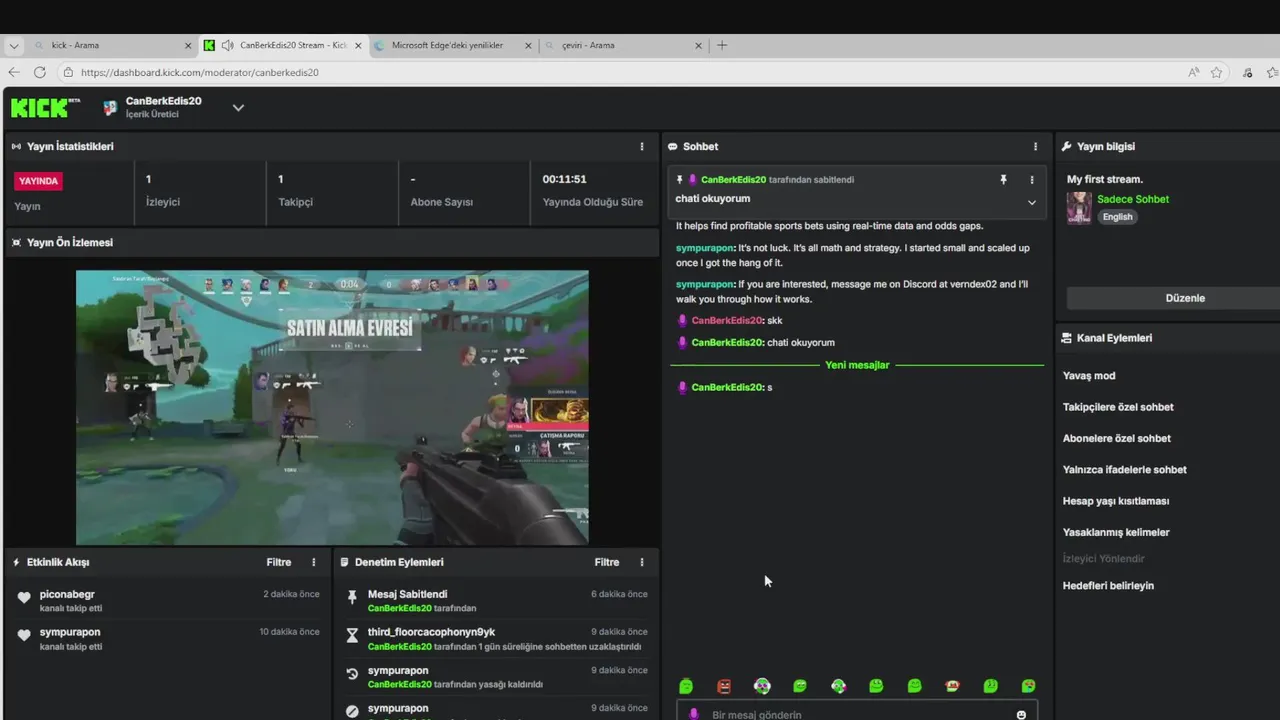
Task: Switch to the 'kick - Arama' browser tab
Action: point(113,45)
